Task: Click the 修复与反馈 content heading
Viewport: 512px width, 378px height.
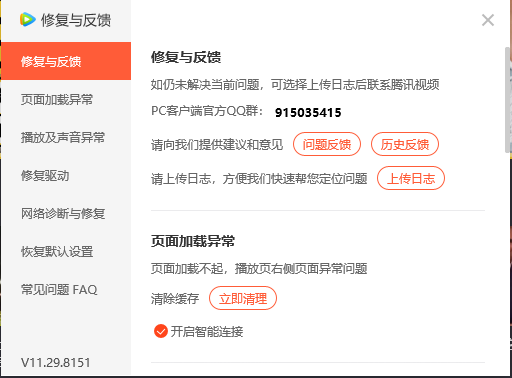Action: (186, 57)
